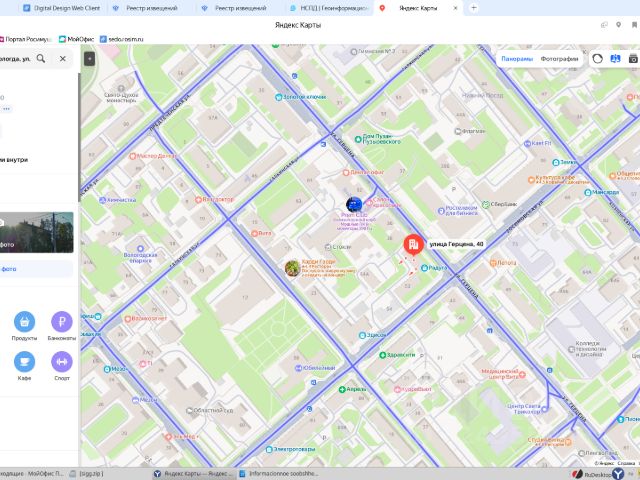Image resolution: width=640 pixels, height=480 pixels.
Task: Open МойОфис bookmark
Action: [x=76, y=39]
